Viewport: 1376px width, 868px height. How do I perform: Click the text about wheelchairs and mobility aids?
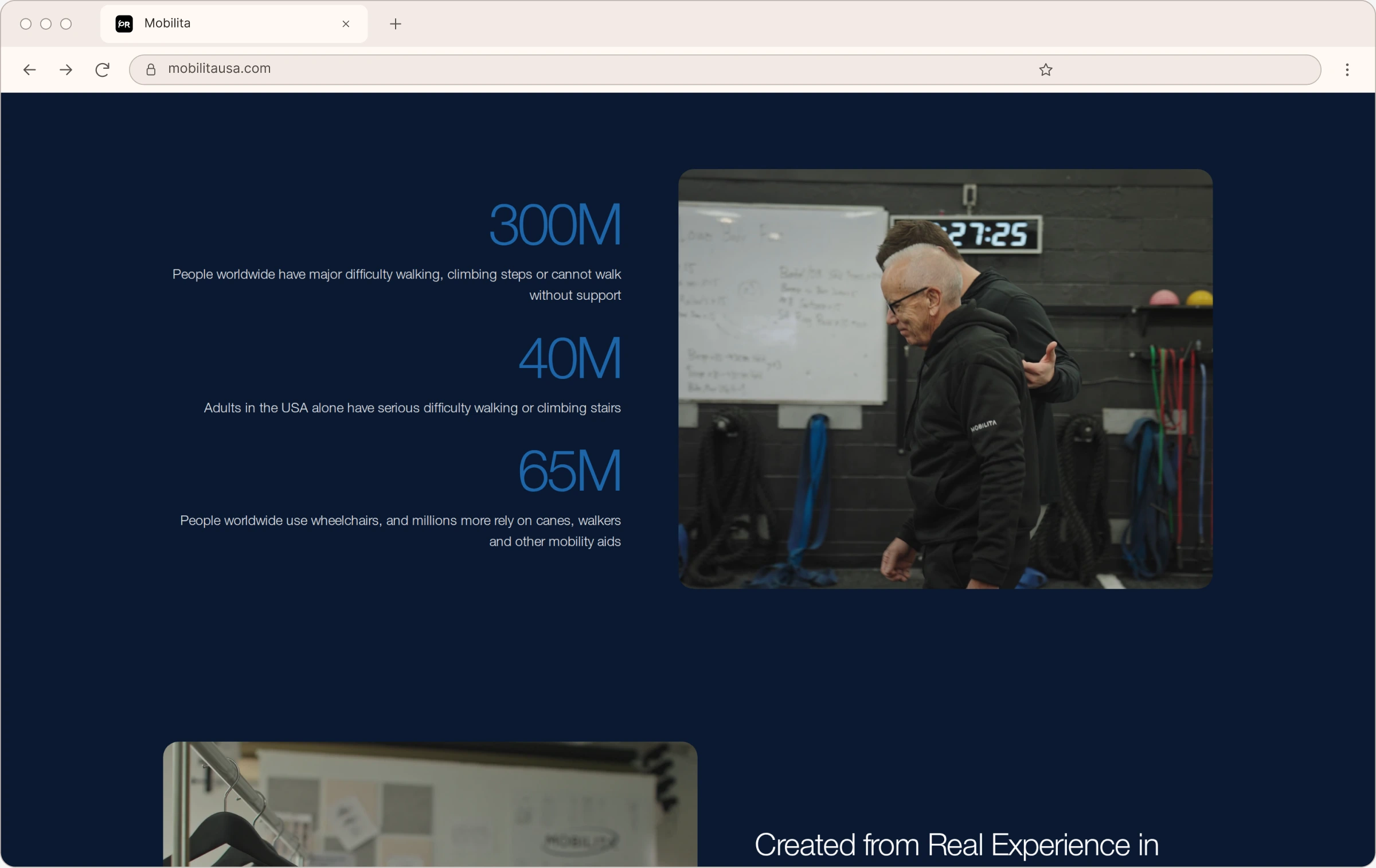coord(400,531)
